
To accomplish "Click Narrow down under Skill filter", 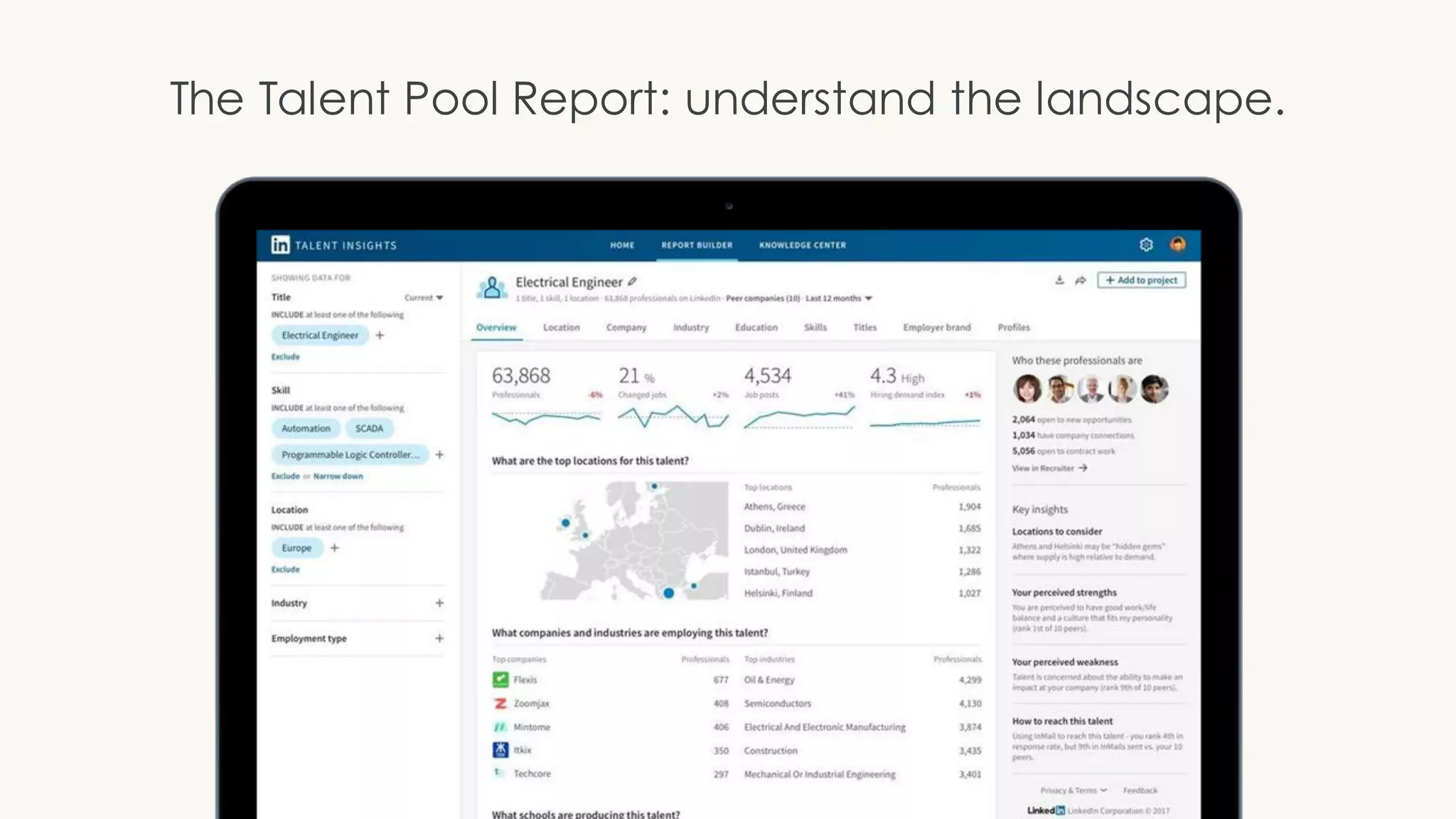I will (338, 476).
